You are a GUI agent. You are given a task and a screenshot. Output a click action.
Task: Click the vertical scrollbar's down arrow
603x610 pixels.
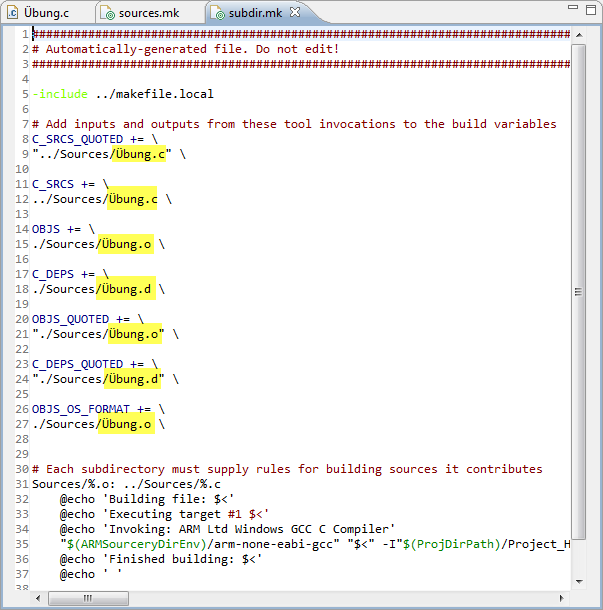pos(578,580)
